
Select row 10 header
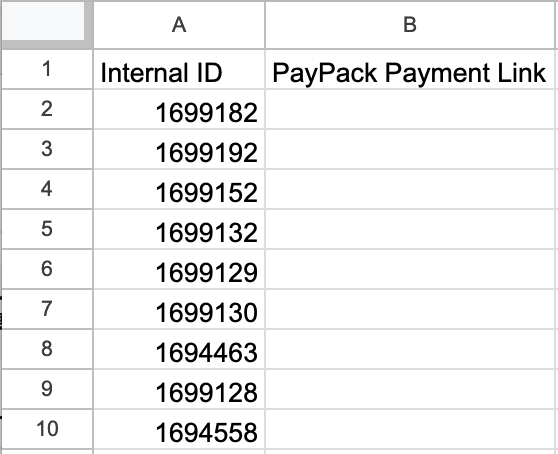(47, 429)
